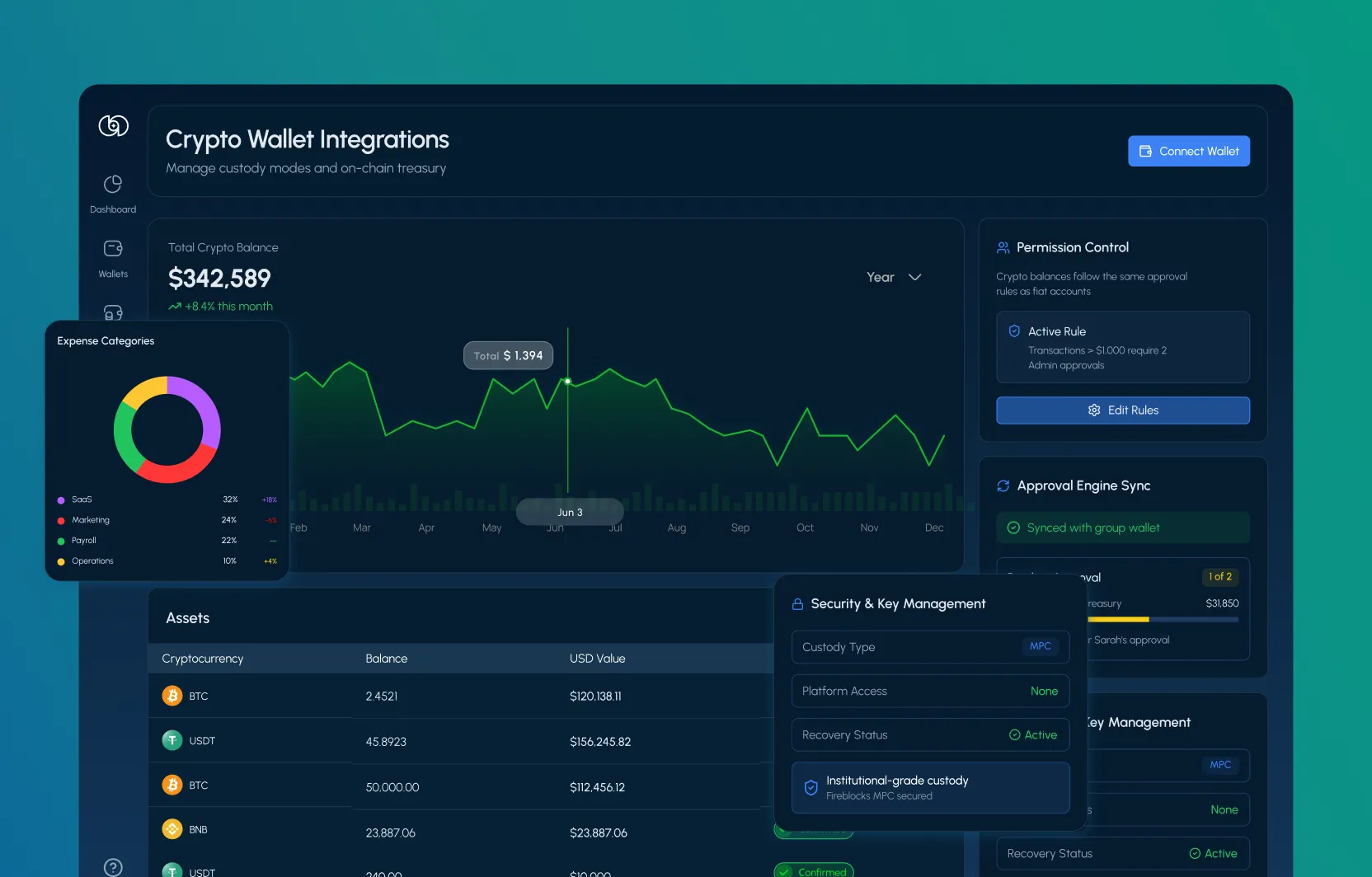This screenshot has height=877, width=1372.
Task: Click the green trend arrow icon by +8.4%
Action: pyautogui.click(x=175, y=307)
